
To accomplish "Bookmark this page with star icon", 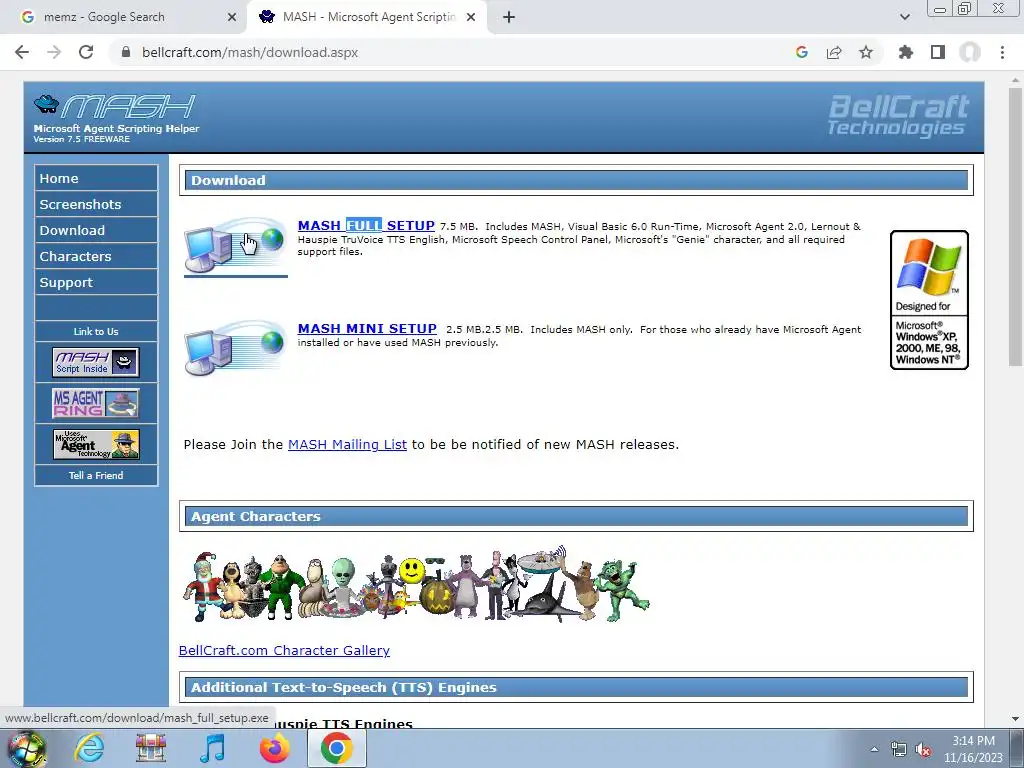I will [x=866, y=52].
